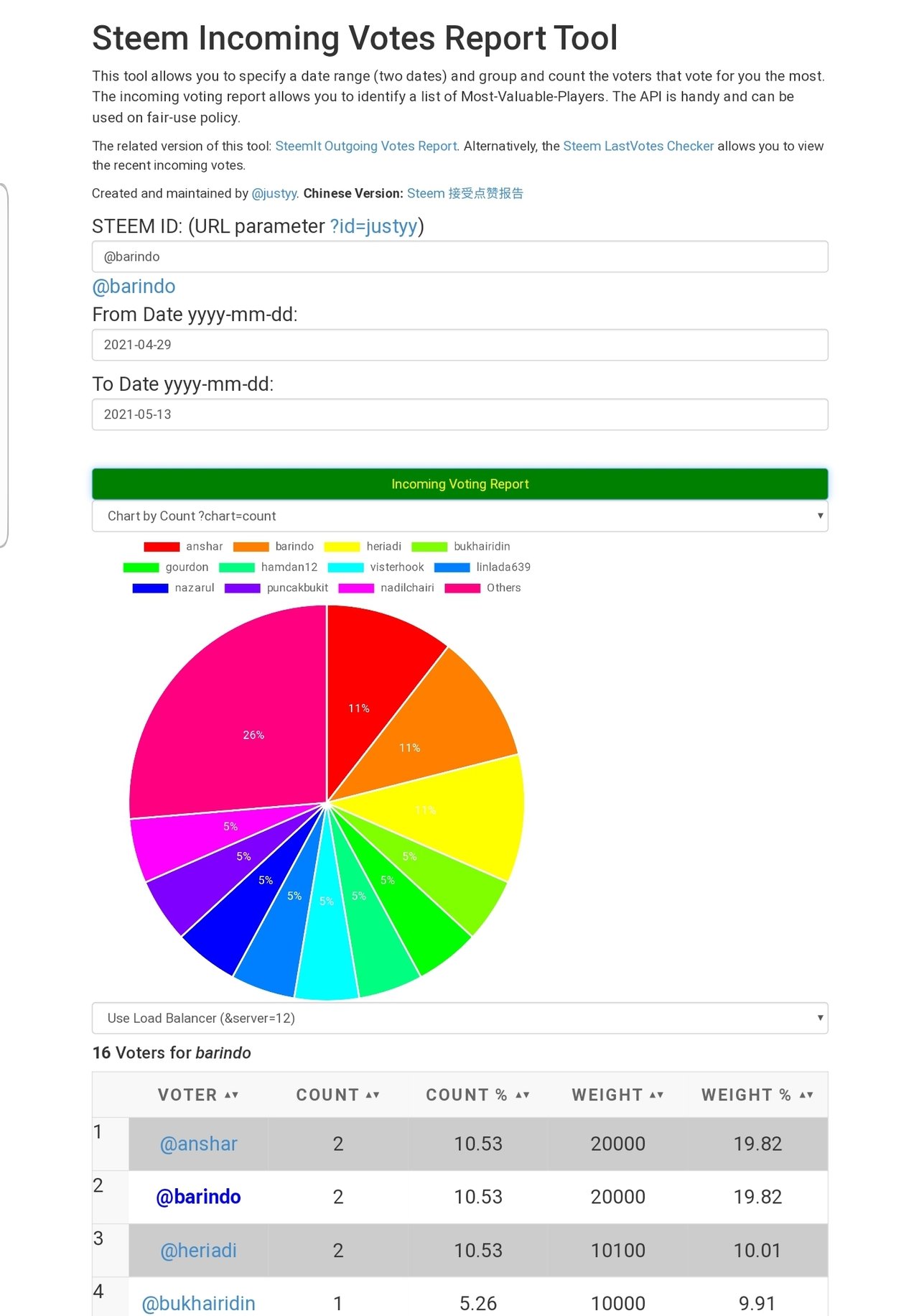Toggle the Others pink legend swatch

462,588
